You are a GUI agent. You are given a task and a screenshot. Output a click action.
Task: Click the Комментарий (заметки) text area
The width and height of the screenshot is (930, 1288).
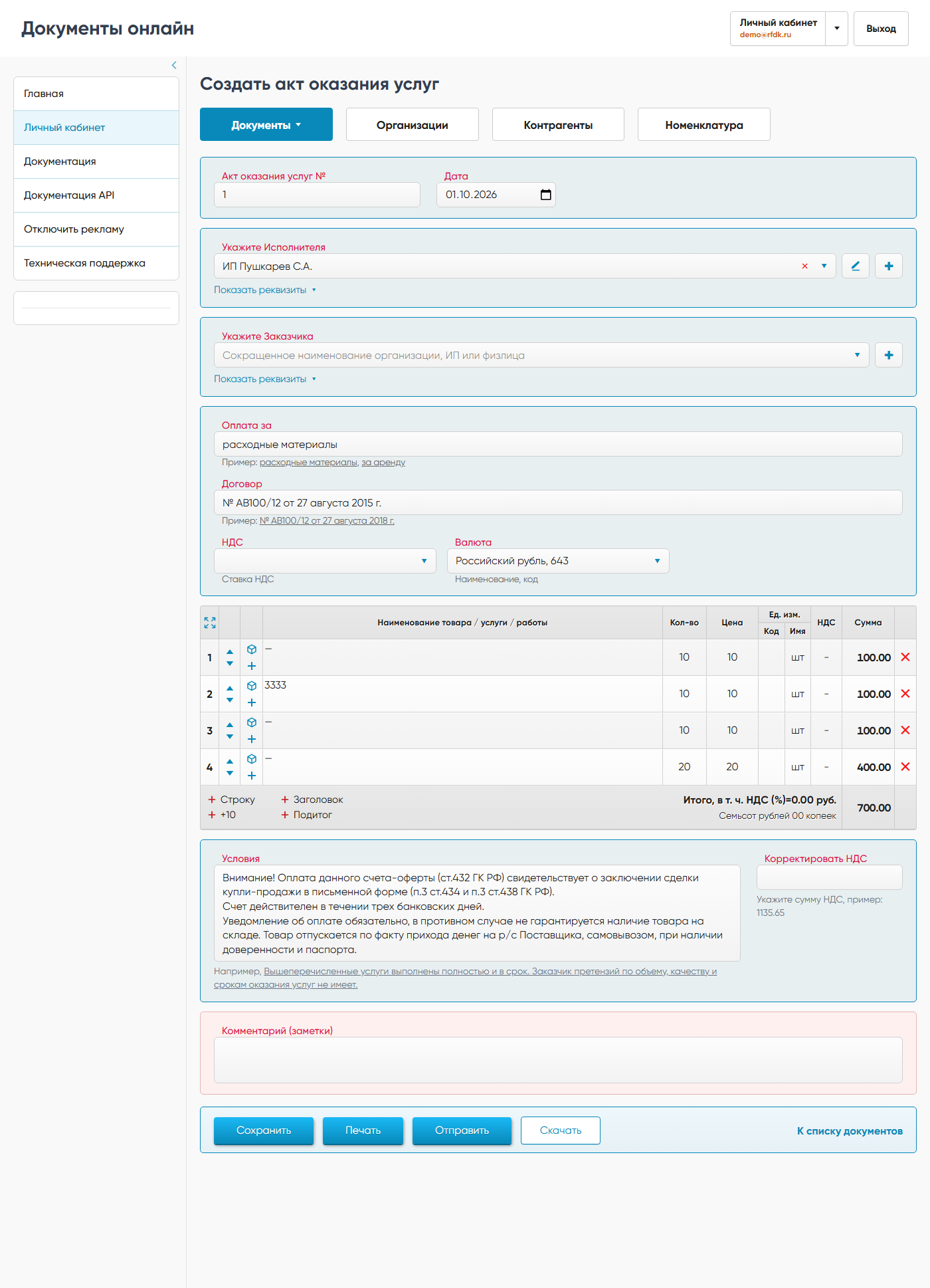point(558,1060)
